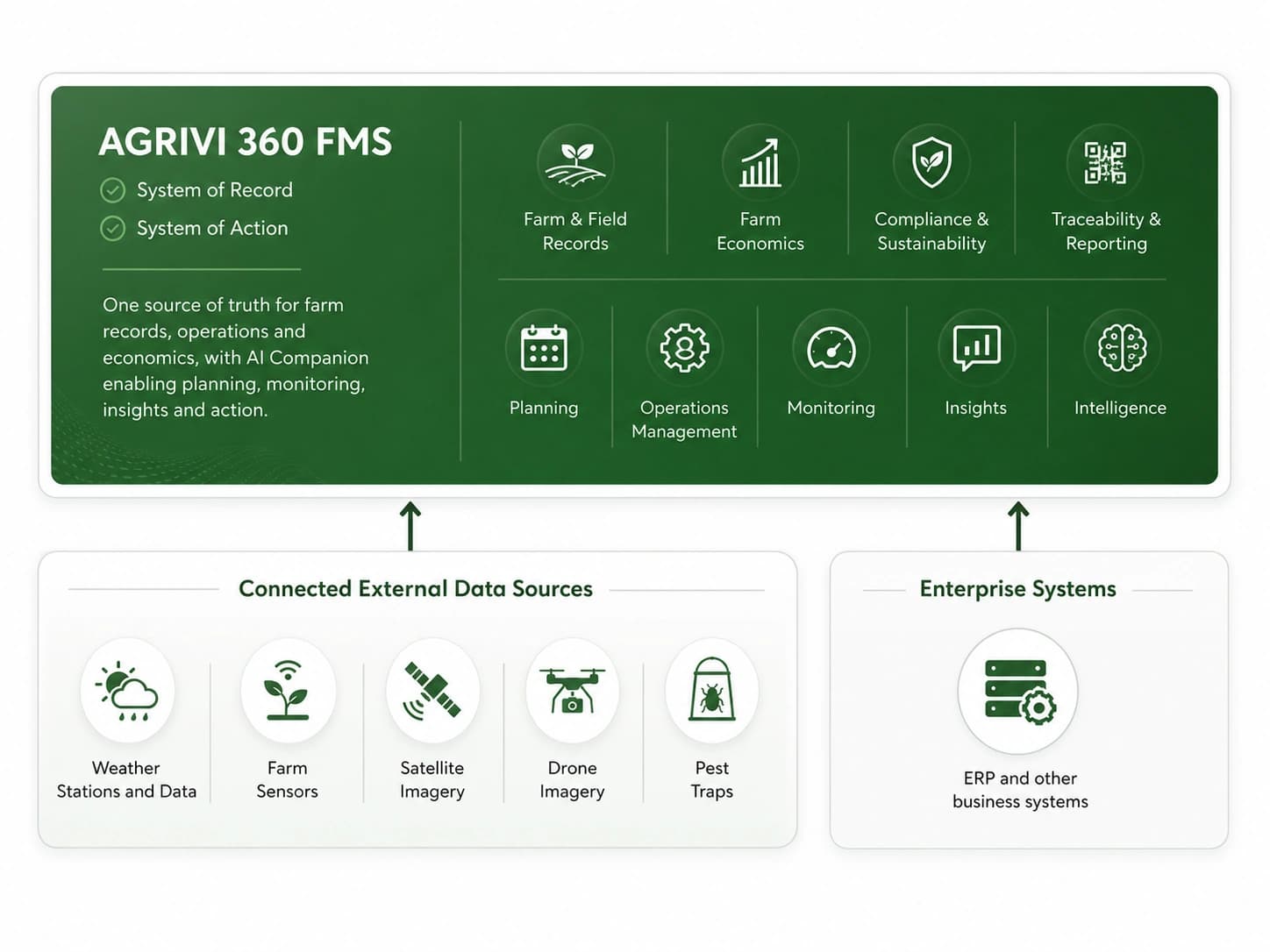Viewport: 1270px width, 952px height.
Task: Select the 'Intelligence' label text
Action: (1120, 409)
